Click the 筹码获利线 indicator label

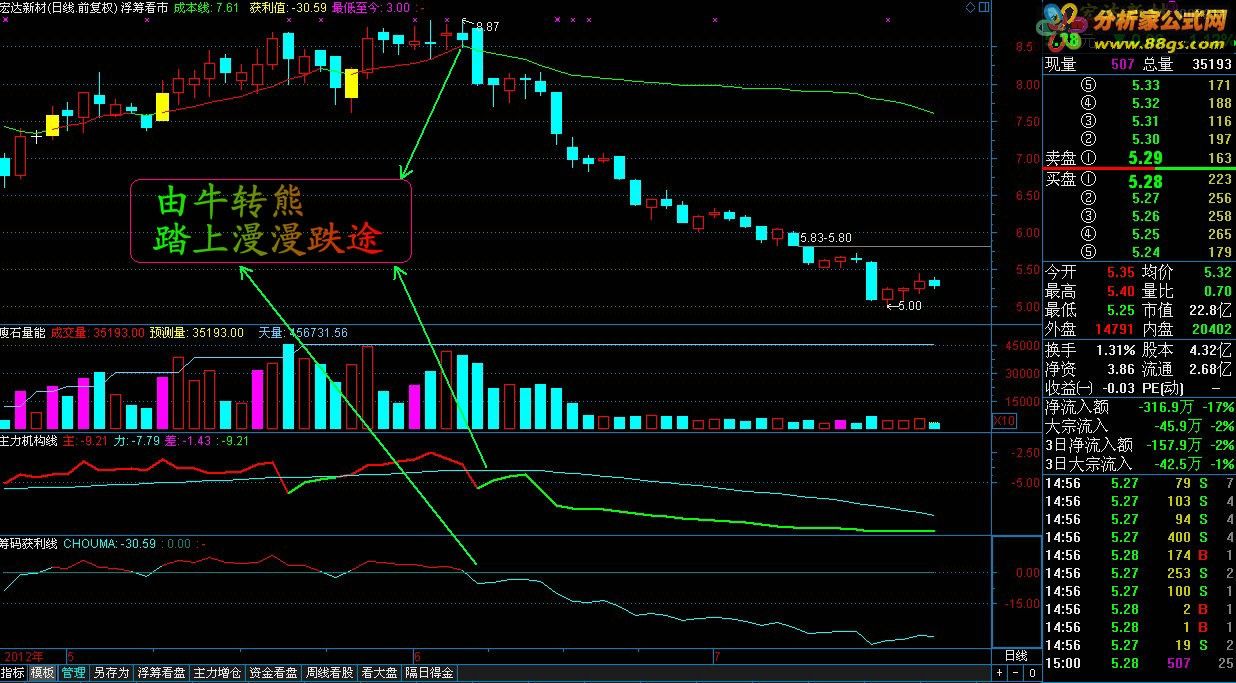(30, 545)
